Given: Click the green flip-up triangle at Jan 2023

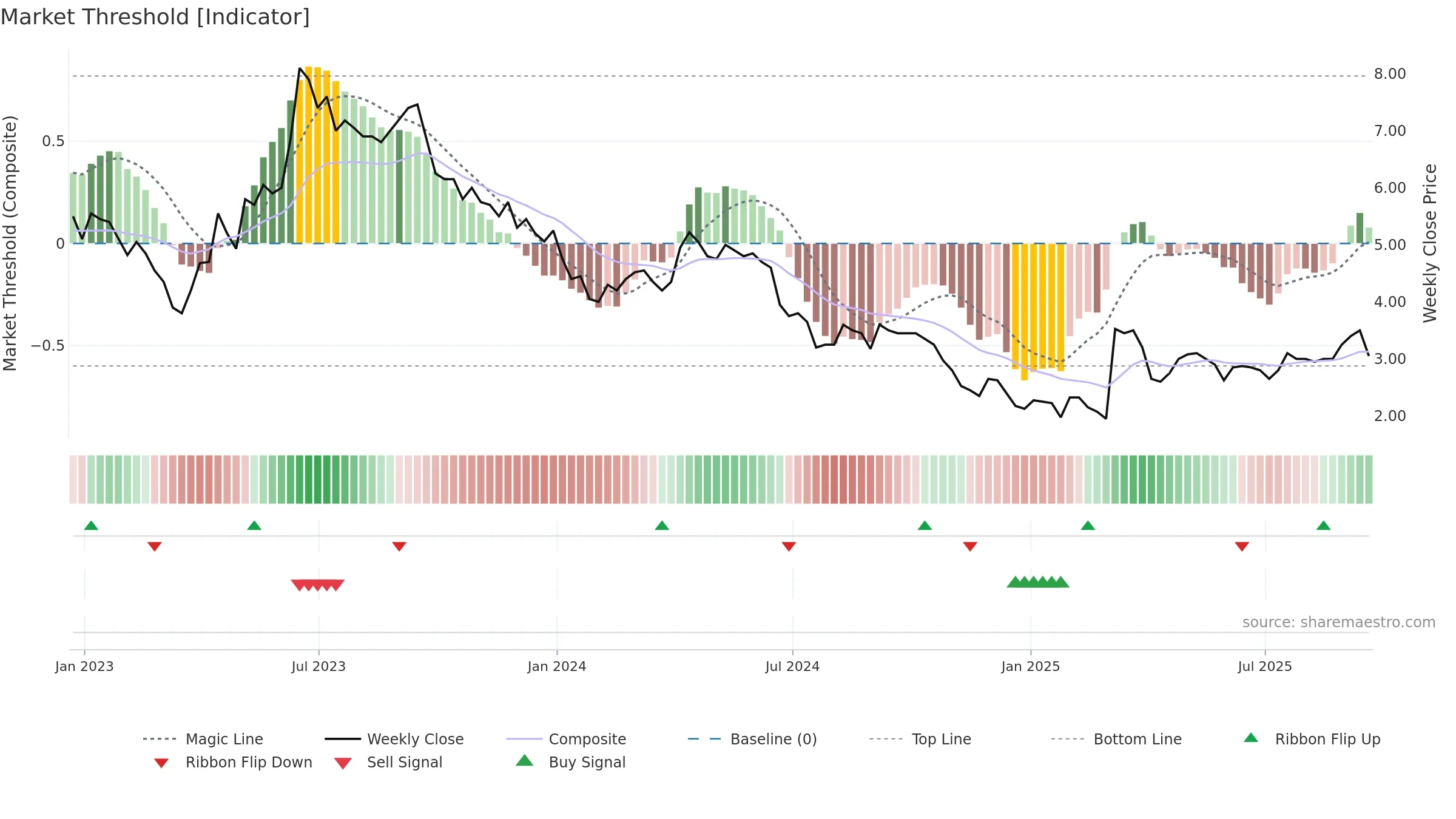Looking at the screenshot, I should tap(91, 525).
